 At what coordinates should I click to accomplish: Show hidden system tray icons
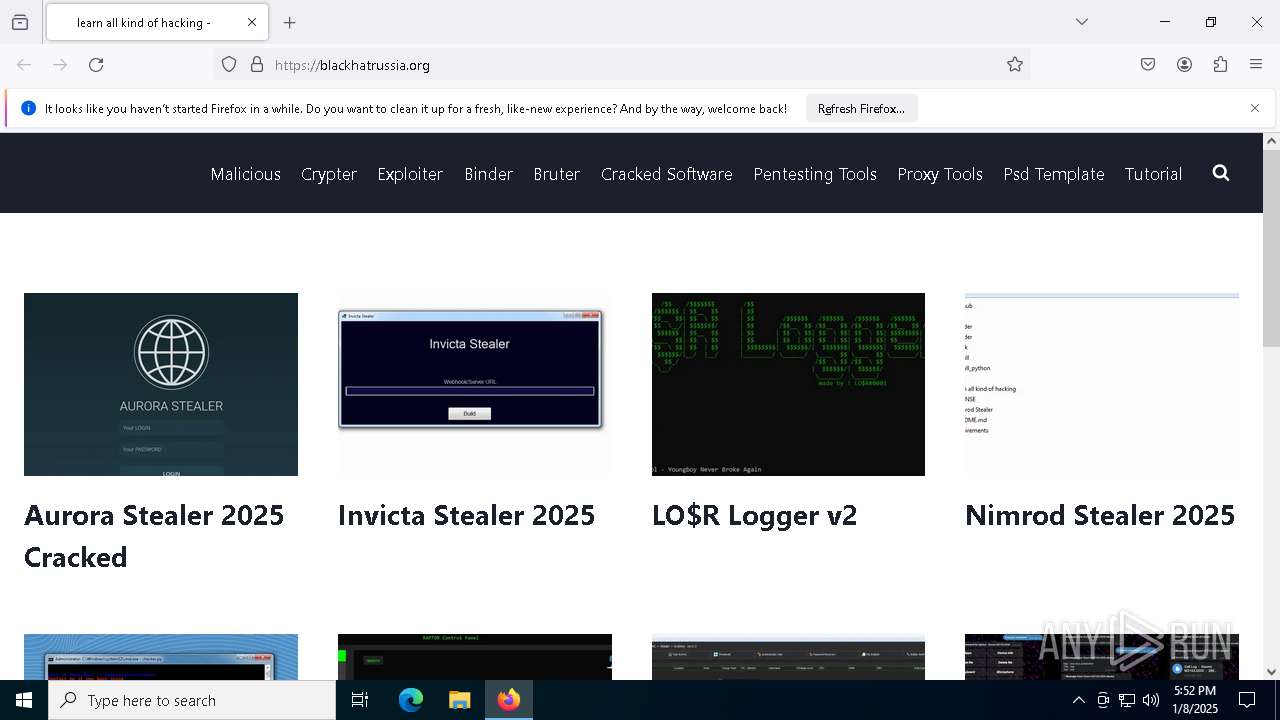(1078, 700)
